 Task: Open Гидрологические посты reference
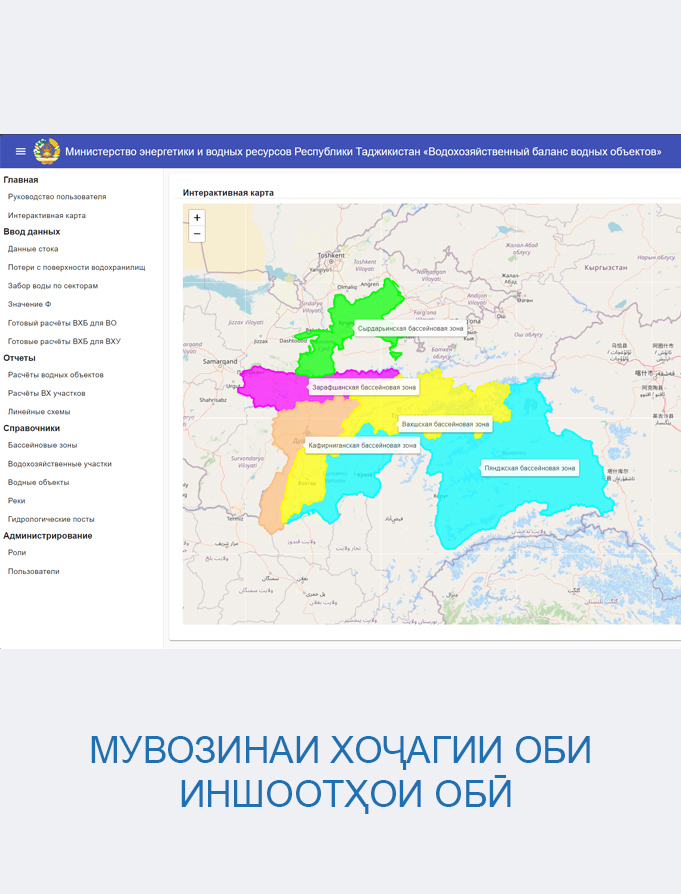click(51, 519)
